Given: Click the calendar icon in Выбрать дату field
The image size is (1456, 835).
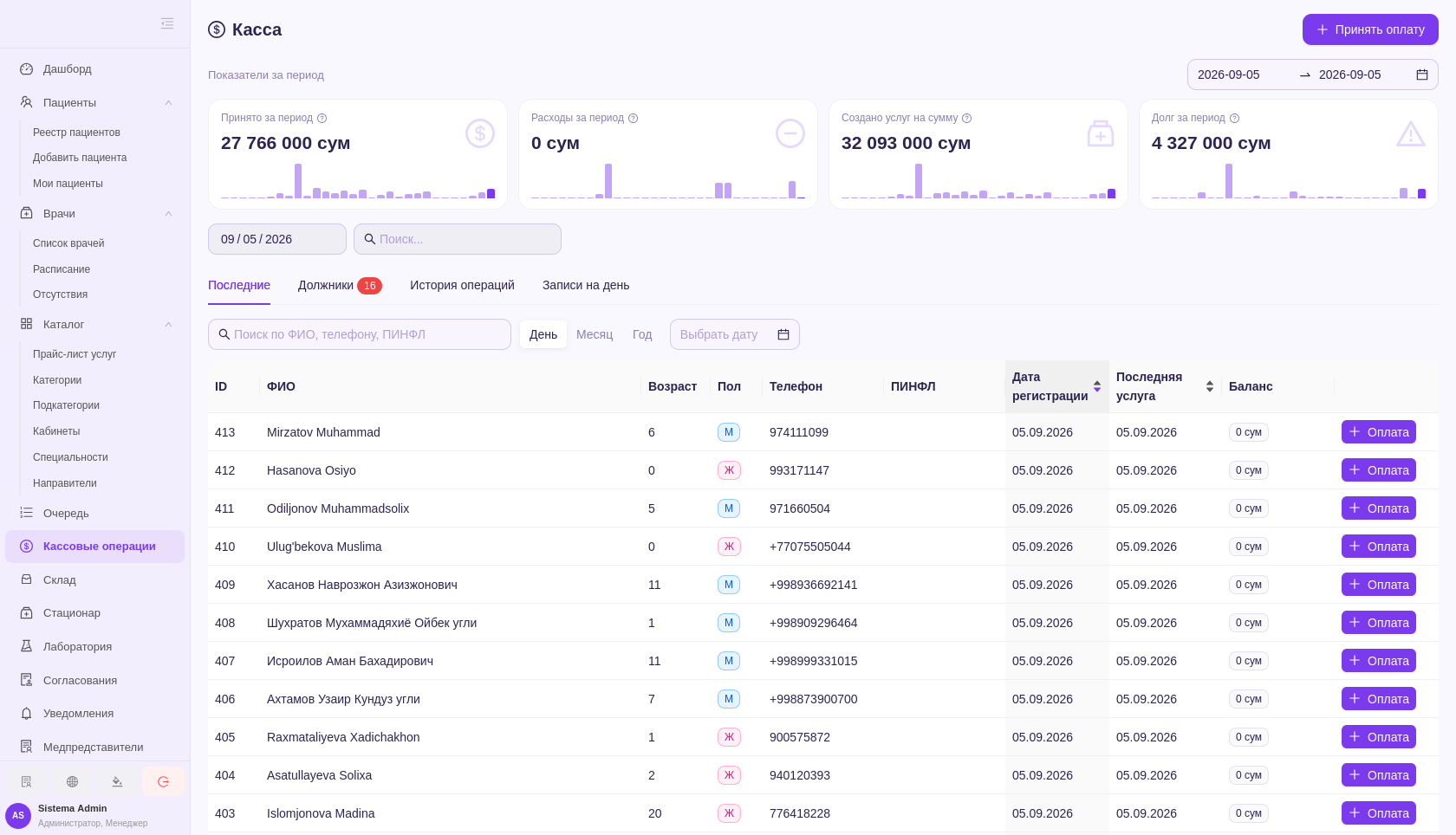Looking at the screenshot, I should pos(783,334).
